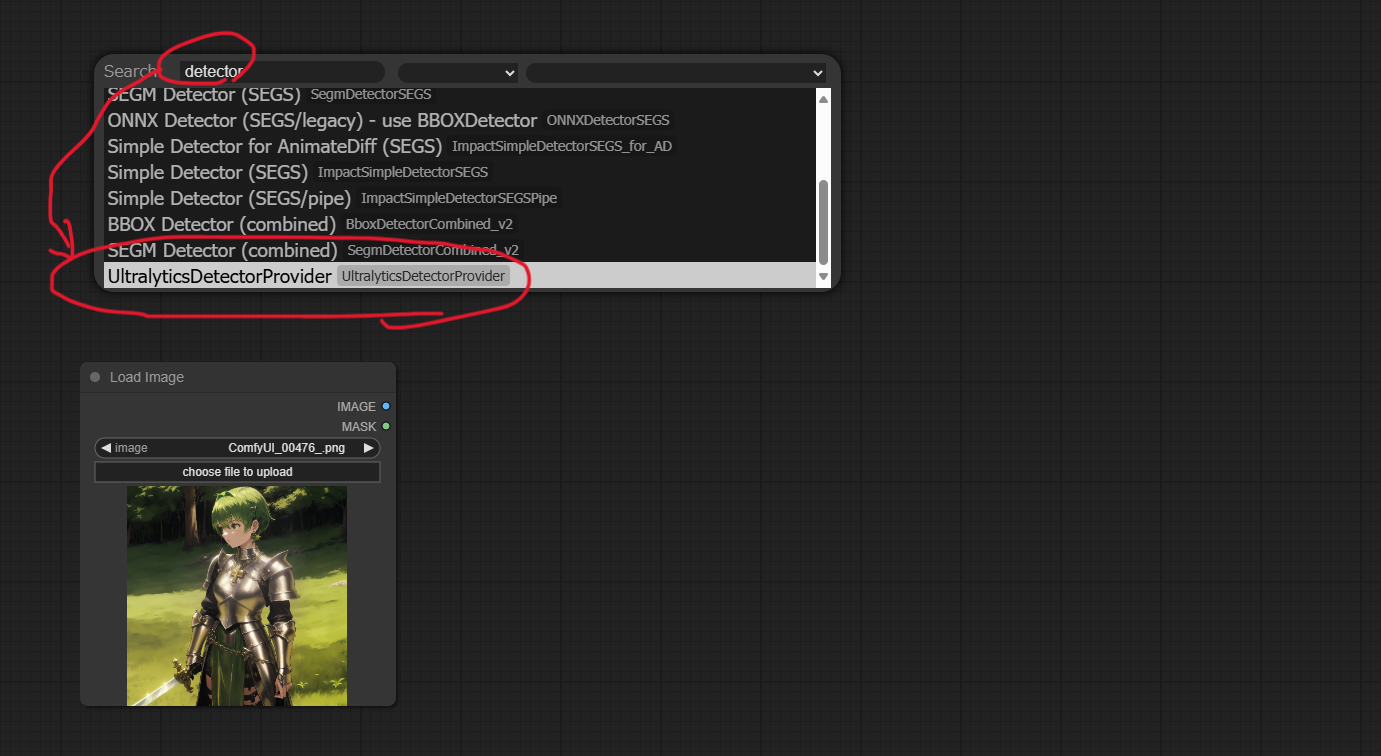Select UltralyticsDetectorProvider from results
This screenshot has height=756, width=1381.
[460, 276]
